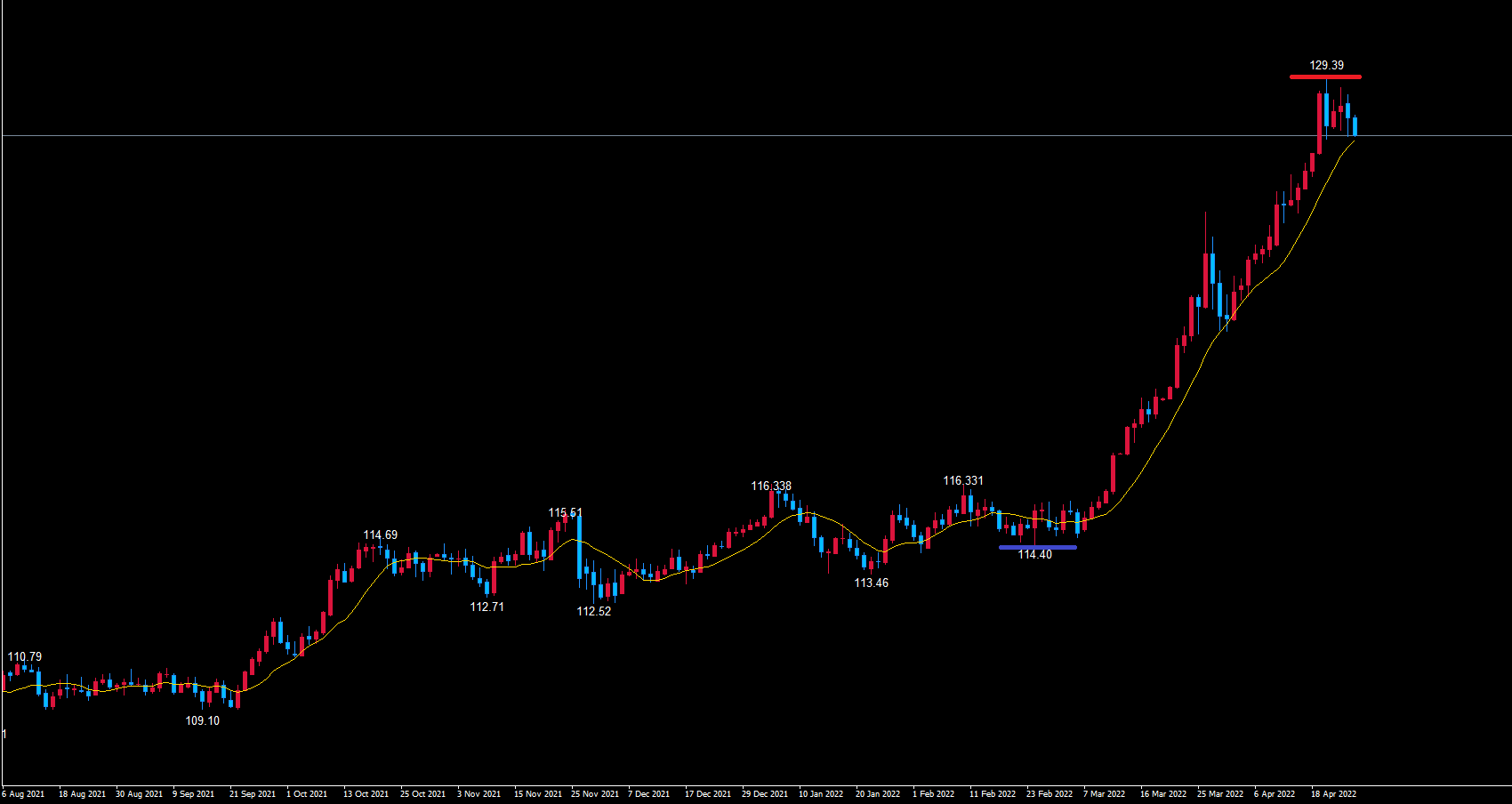This screenshot has height=804, width=1512.
Task: Click 1 Oct 2021 on the time axis
Action: [307, 793]
